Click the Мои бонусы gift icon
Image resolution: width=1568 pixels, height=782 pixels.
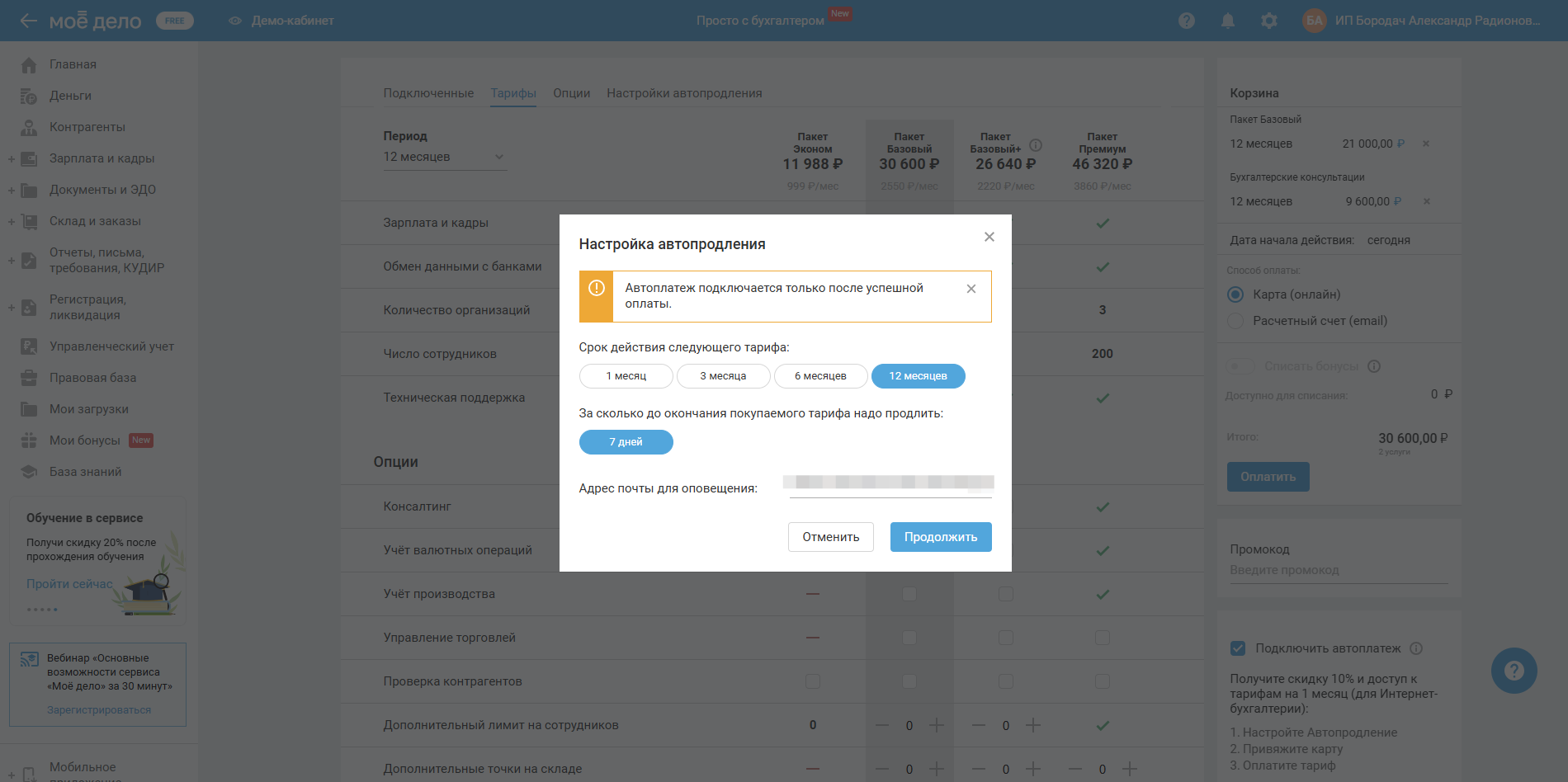click(29, 440)
